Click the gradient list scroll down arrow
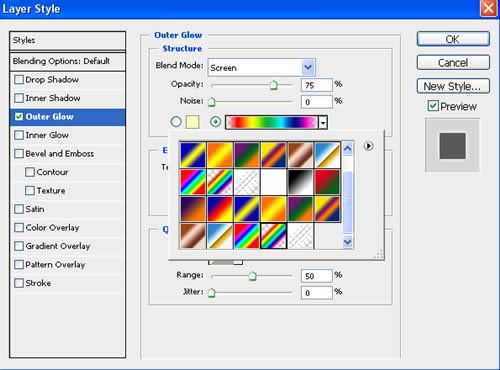Image resolution: width=500 pixels, height=370 pixels. (x=347, y=242)
